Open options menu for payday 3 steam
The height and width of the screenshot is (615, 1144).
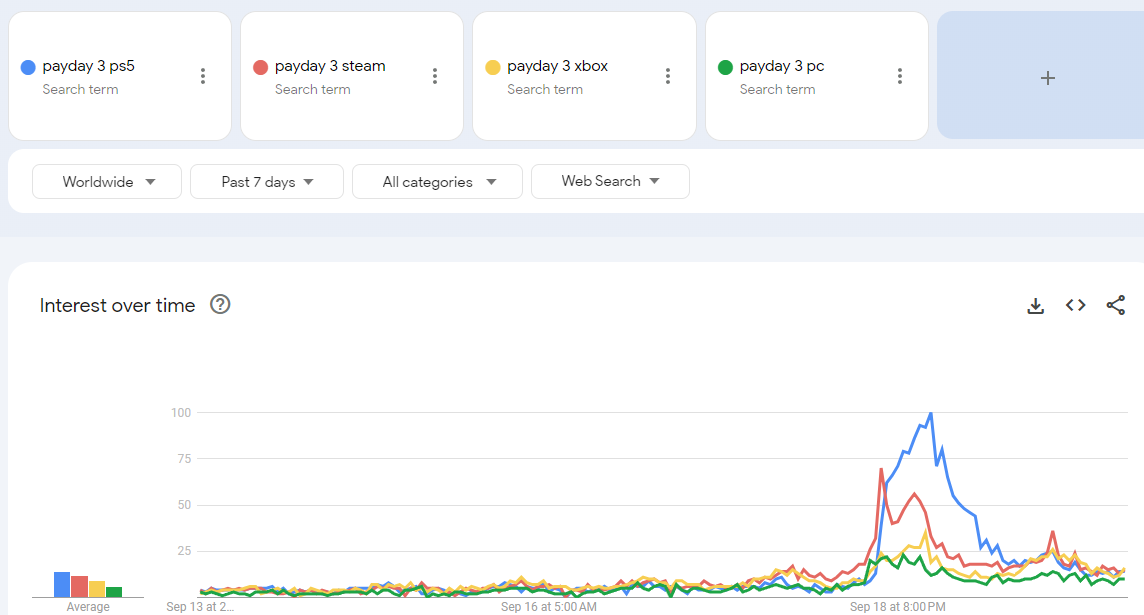pyautogui.click(x=435, y=76)
